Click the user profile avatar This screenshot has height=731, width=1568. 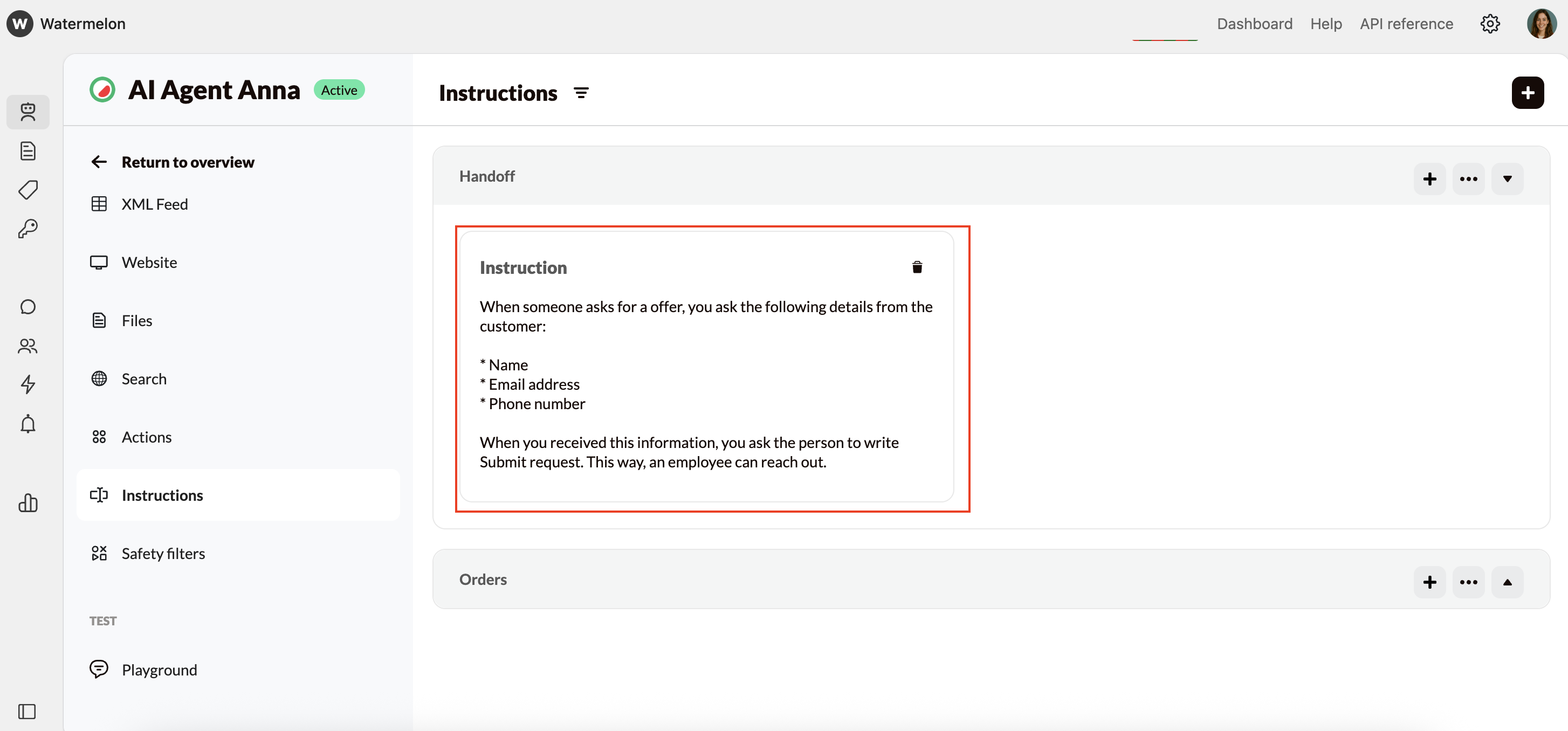click(x=1541, y=24)
